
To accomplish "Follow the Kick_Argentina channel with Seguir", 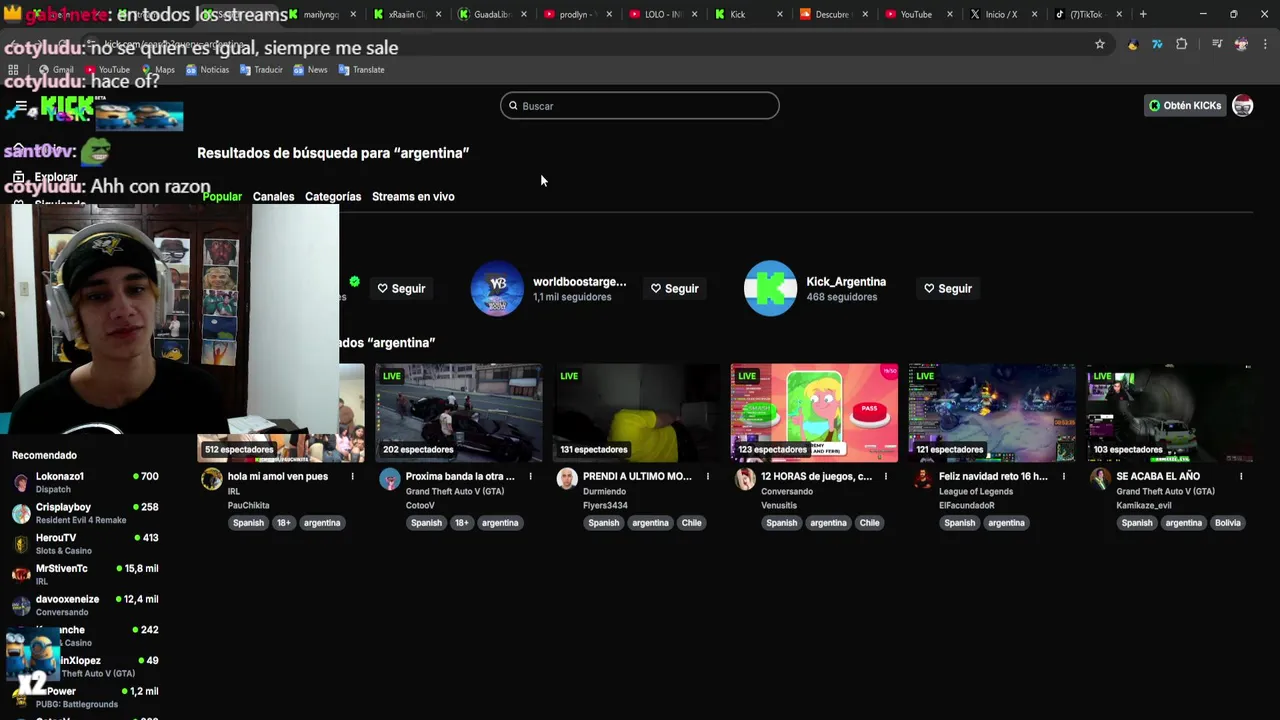I will (x=947, y=289).
